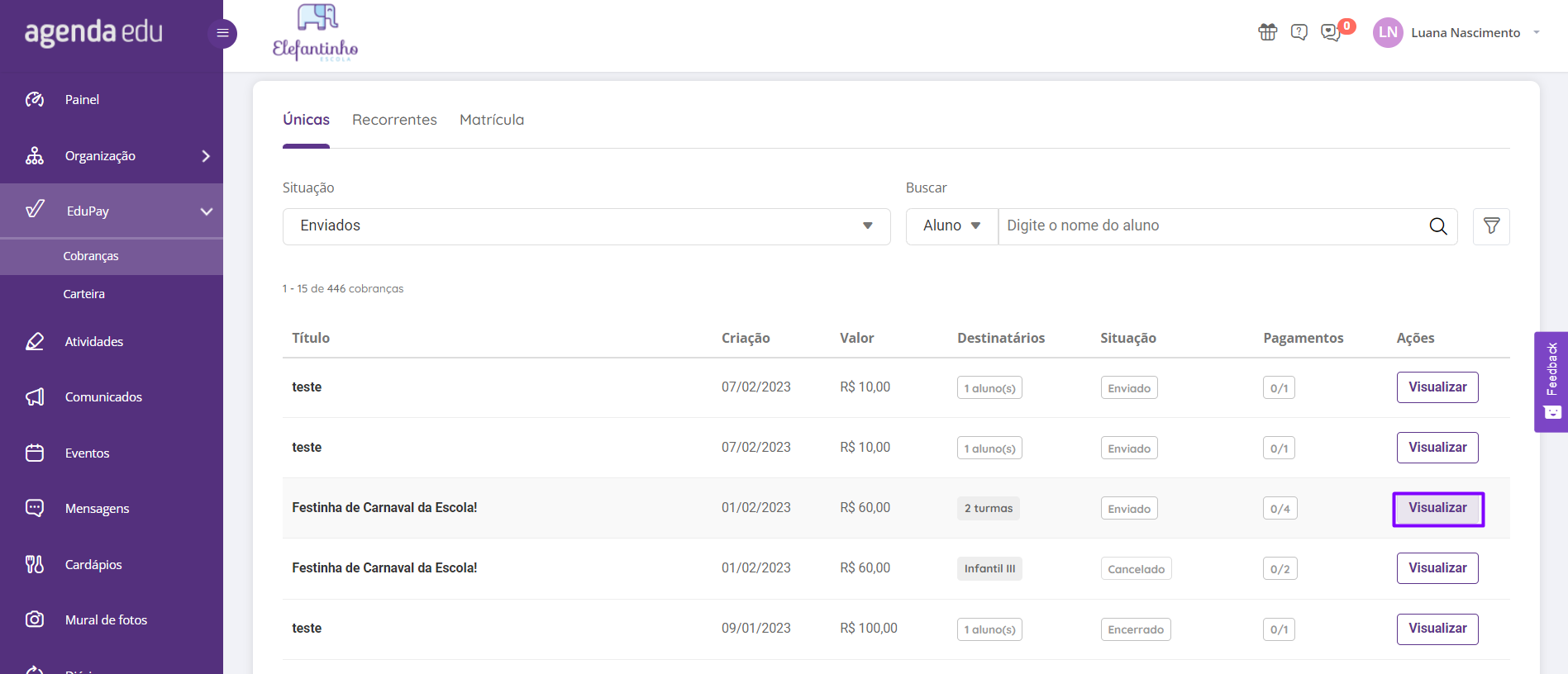Collapse sidebar with the hamburger menu button
1568x674 pixels.
[x=222, y=33]
